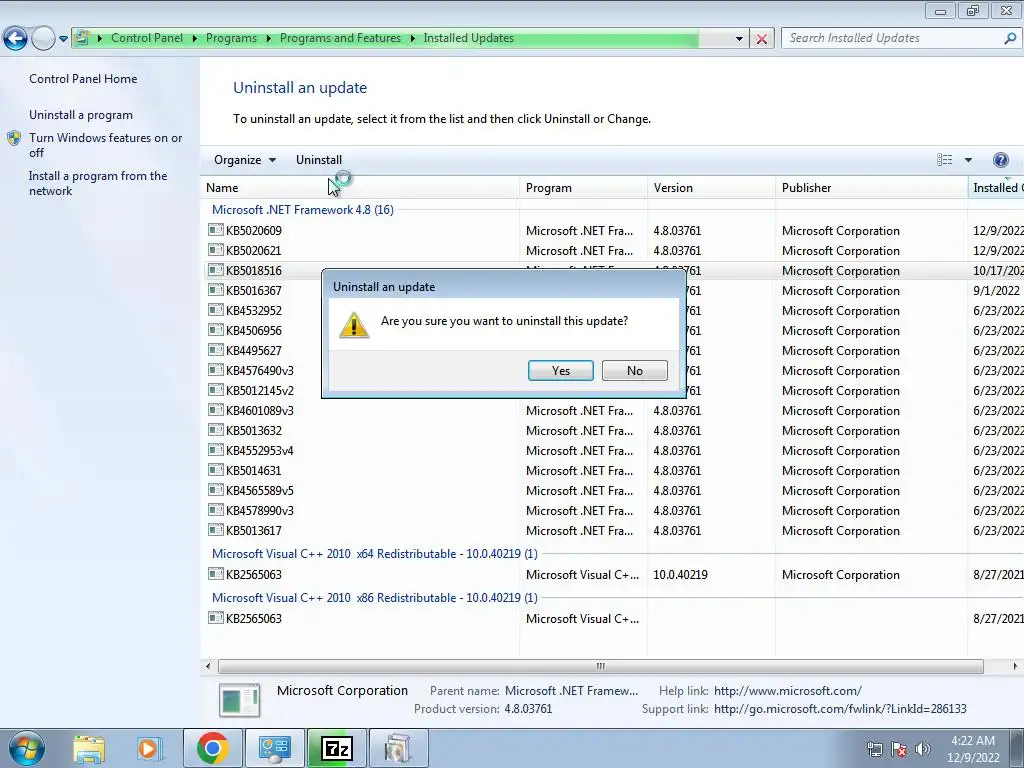Open the fwlink support link
Viewport: 1024px width, 768px height.
click(x=840, y=709)
